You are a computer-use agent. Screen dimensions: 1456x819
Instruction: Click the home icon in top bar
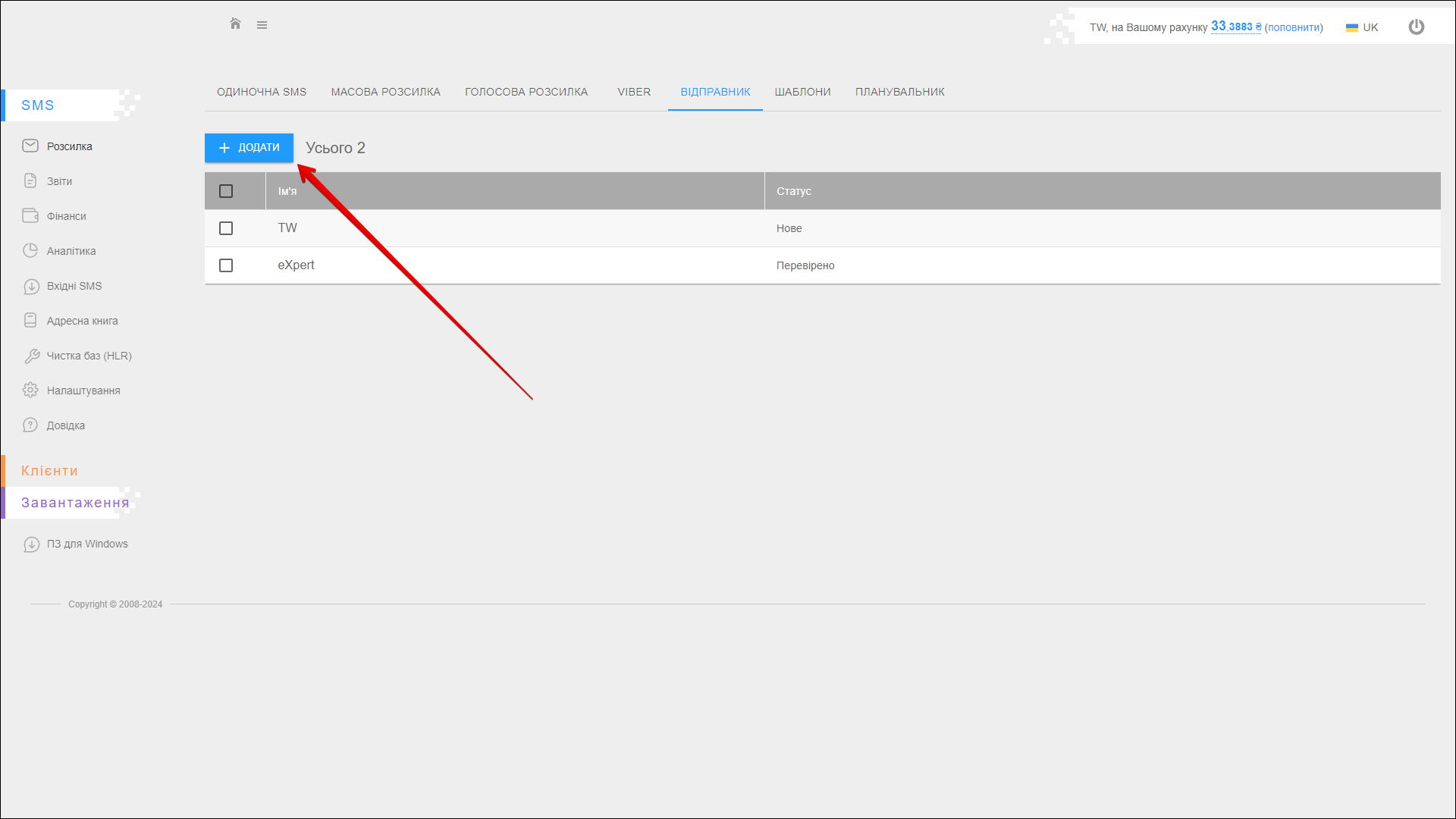[235, 24]
